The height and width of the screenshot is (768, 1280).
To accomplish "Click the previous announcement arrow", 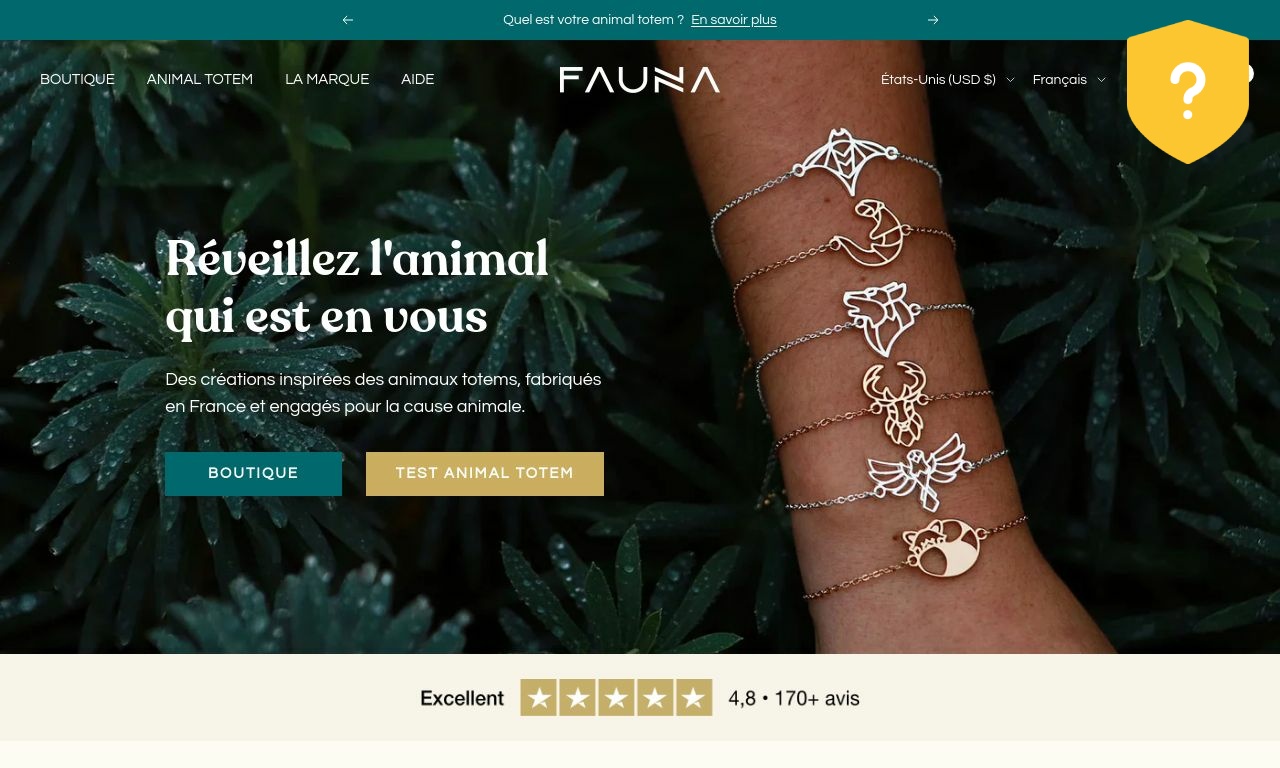I will [348, 20].
